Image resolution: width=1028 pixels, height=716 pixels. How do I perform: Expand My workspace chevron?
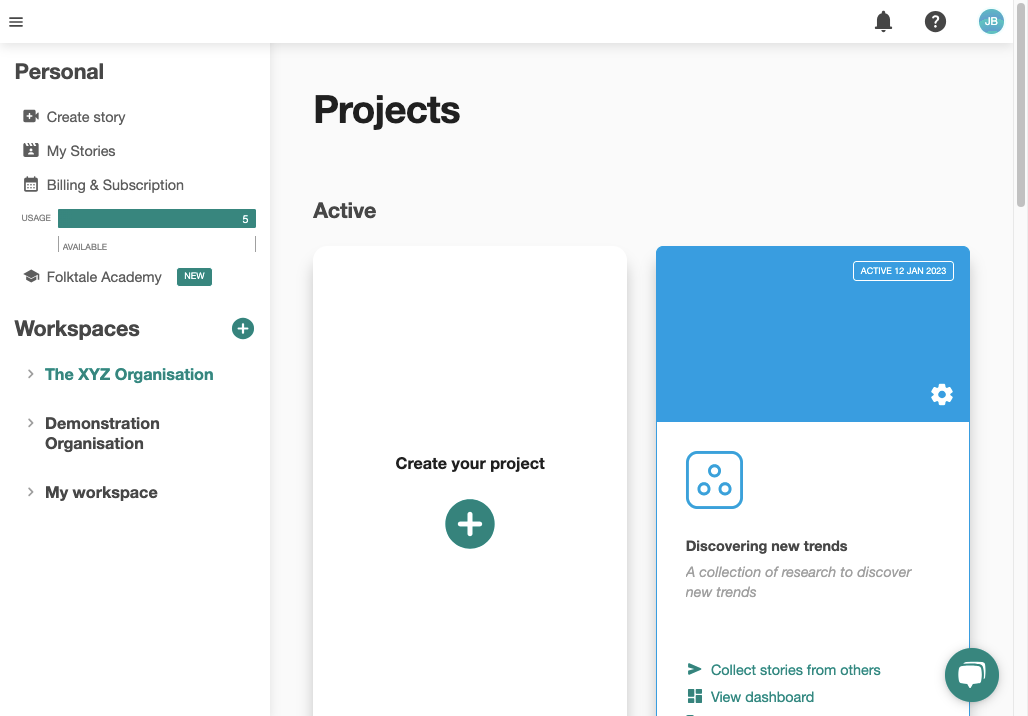[x=30, y=492]
